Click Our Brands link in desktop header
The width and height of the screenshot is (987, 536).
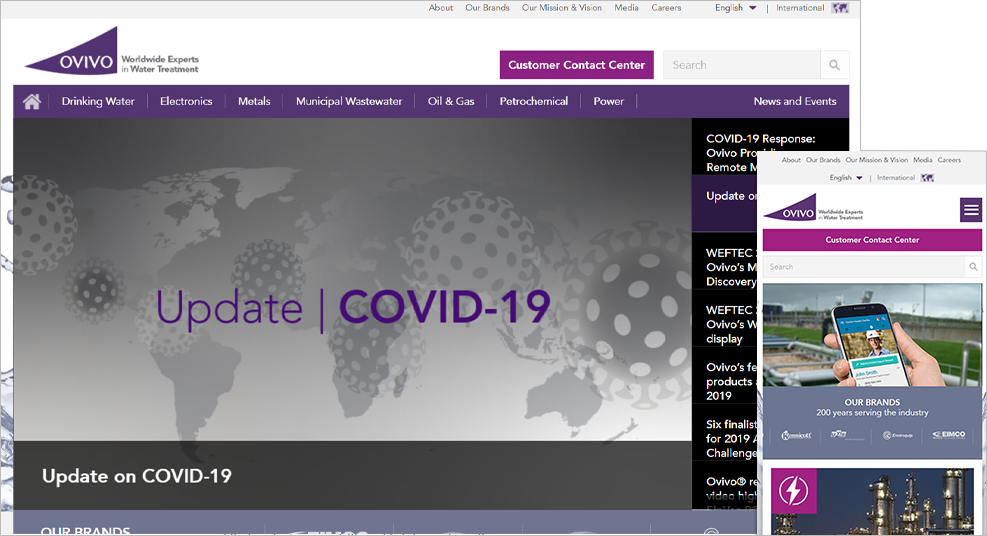[487, 8]
